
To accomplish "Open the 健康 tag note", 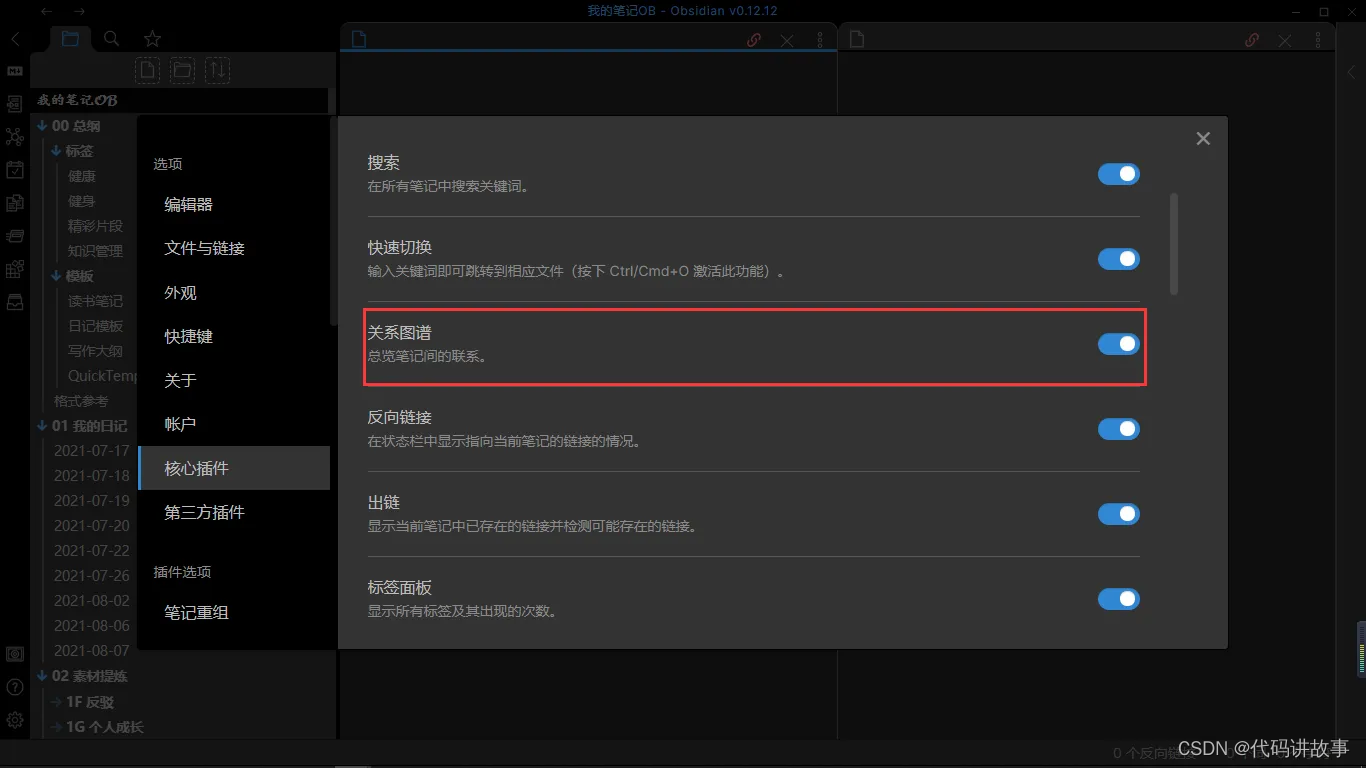I will point(82,176).
